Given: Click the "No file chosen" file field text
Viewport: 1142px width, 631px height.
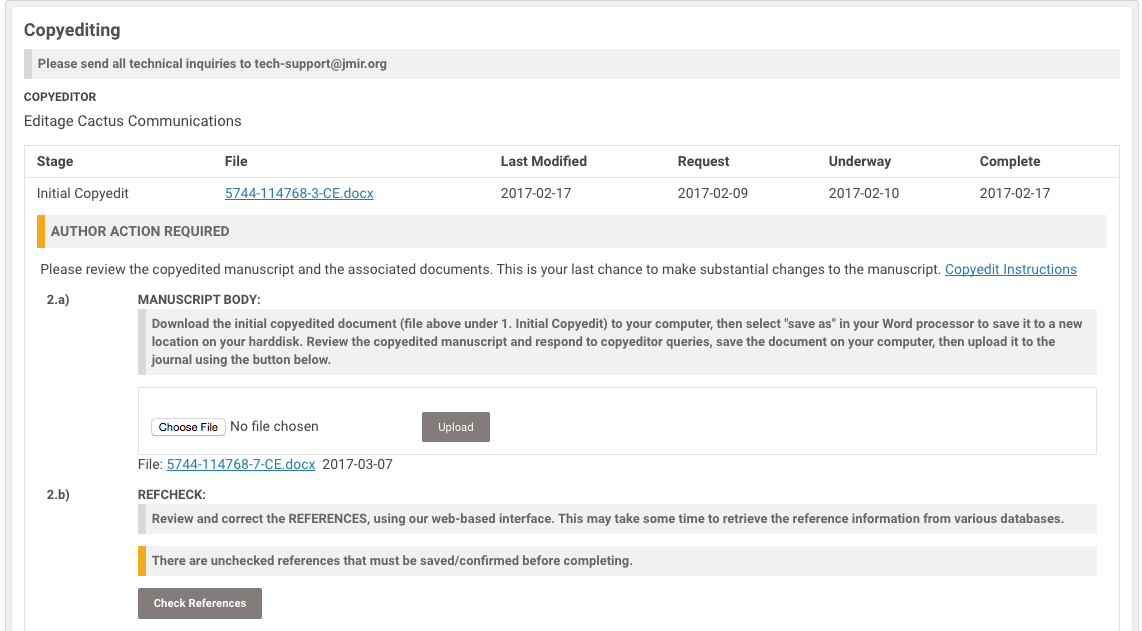Looking at the screenshot, I should coord(274,426).
